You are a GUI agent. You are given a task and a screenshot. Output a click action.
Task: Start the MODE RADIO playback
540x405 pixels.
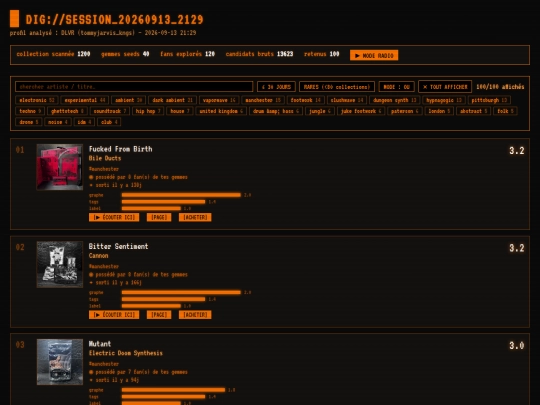[x=374, y=55]
